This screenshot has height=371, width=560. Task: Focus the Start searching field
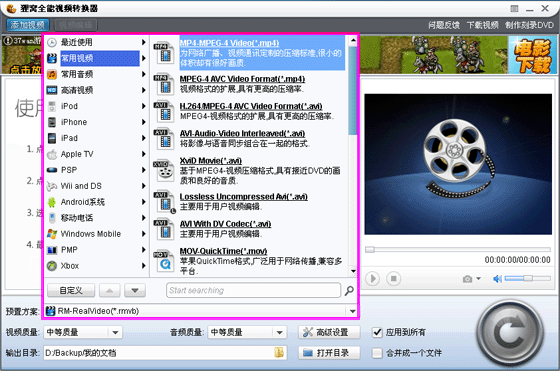pos(253,290)
